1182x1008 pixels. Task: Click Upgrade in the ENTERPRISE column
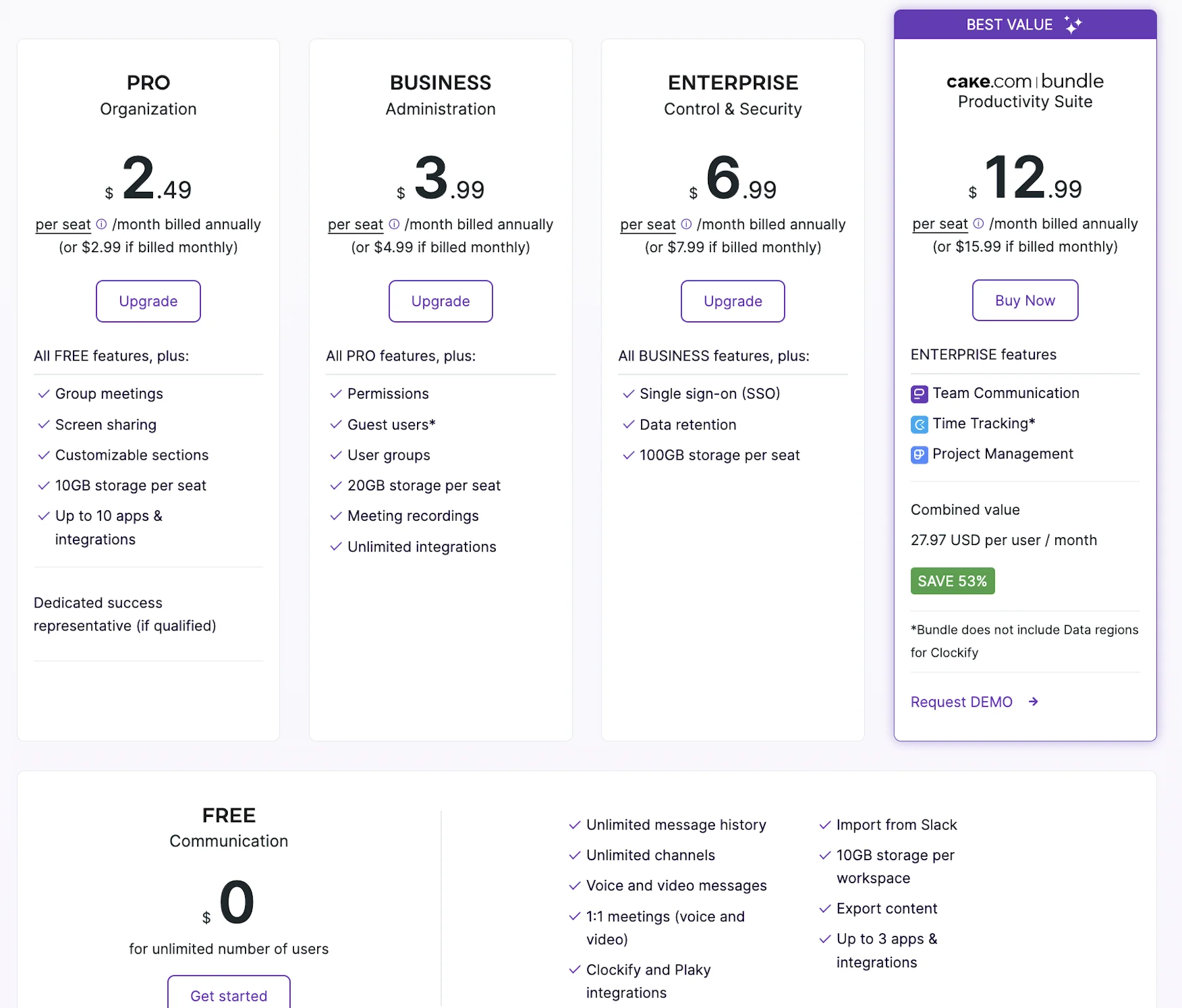732,301
